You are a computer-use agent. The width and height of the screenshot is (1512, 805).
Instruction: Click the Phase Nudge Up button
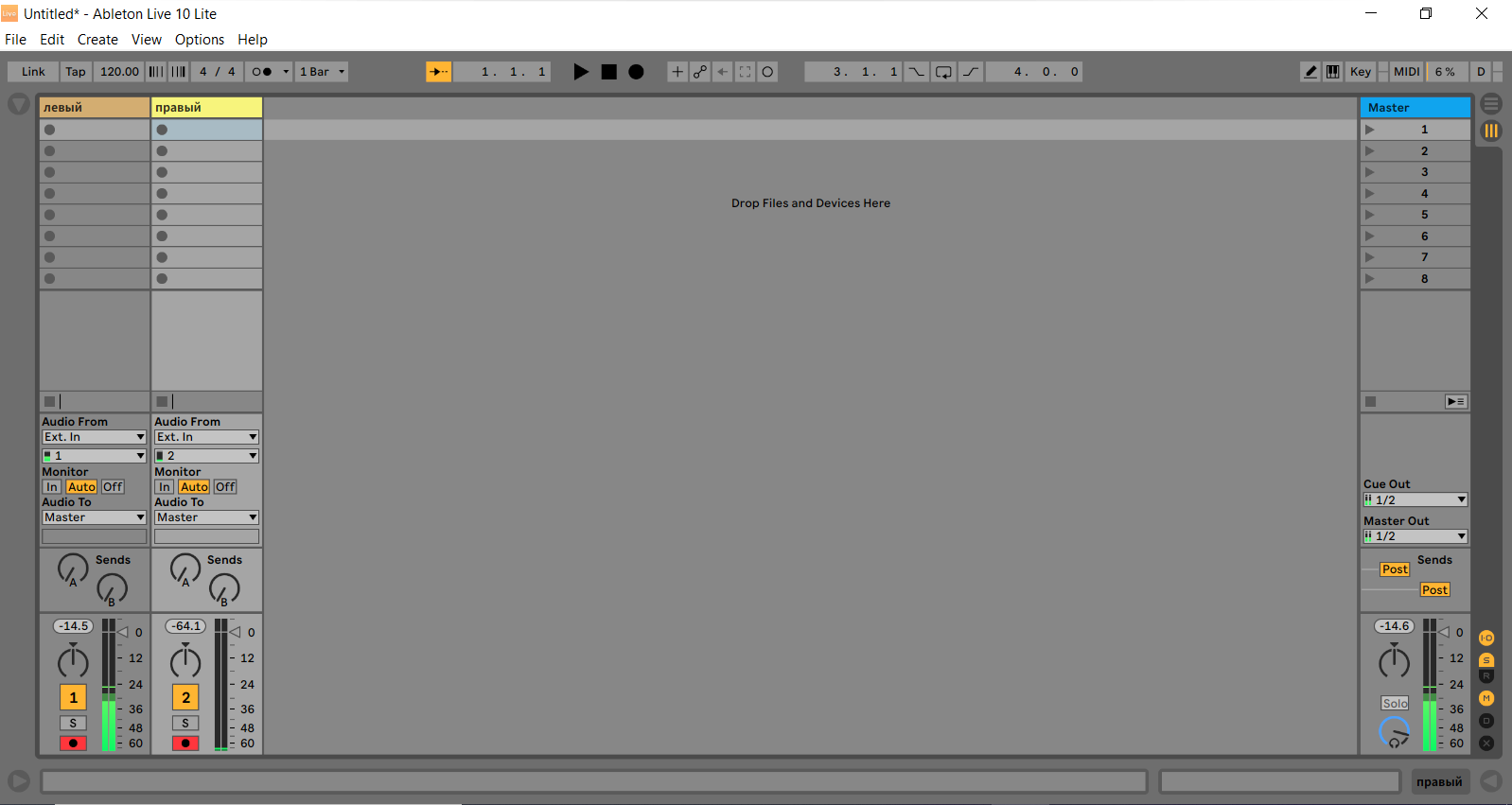(179, 72)
